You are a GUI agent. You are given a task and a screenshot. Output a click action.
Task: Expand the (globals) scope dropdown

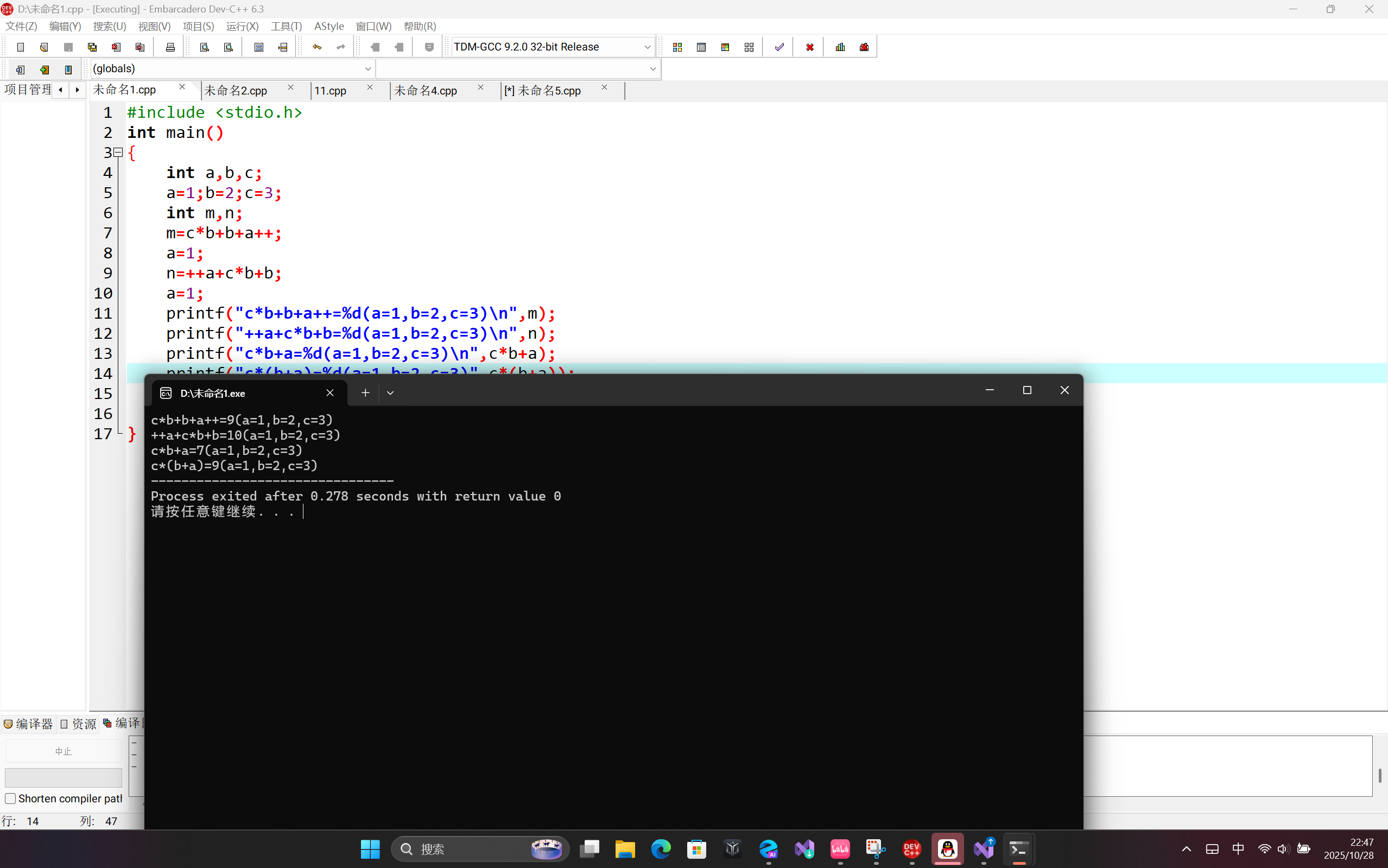(x=368, y=69)
